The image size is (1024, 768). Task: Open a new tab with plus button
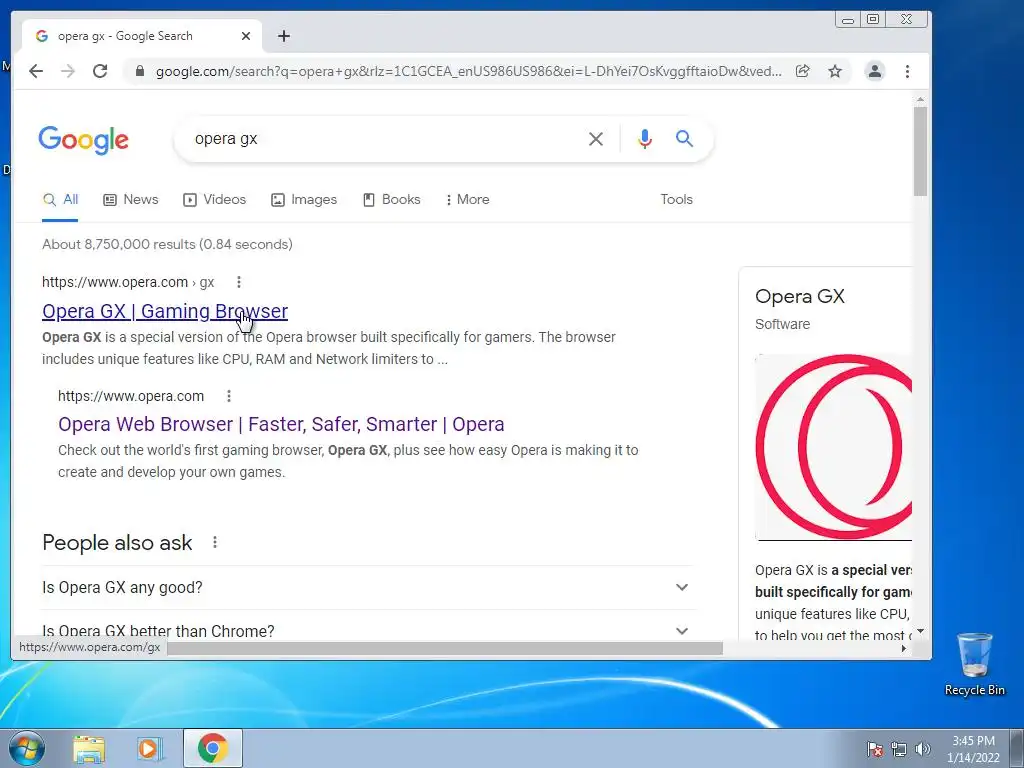283,36
